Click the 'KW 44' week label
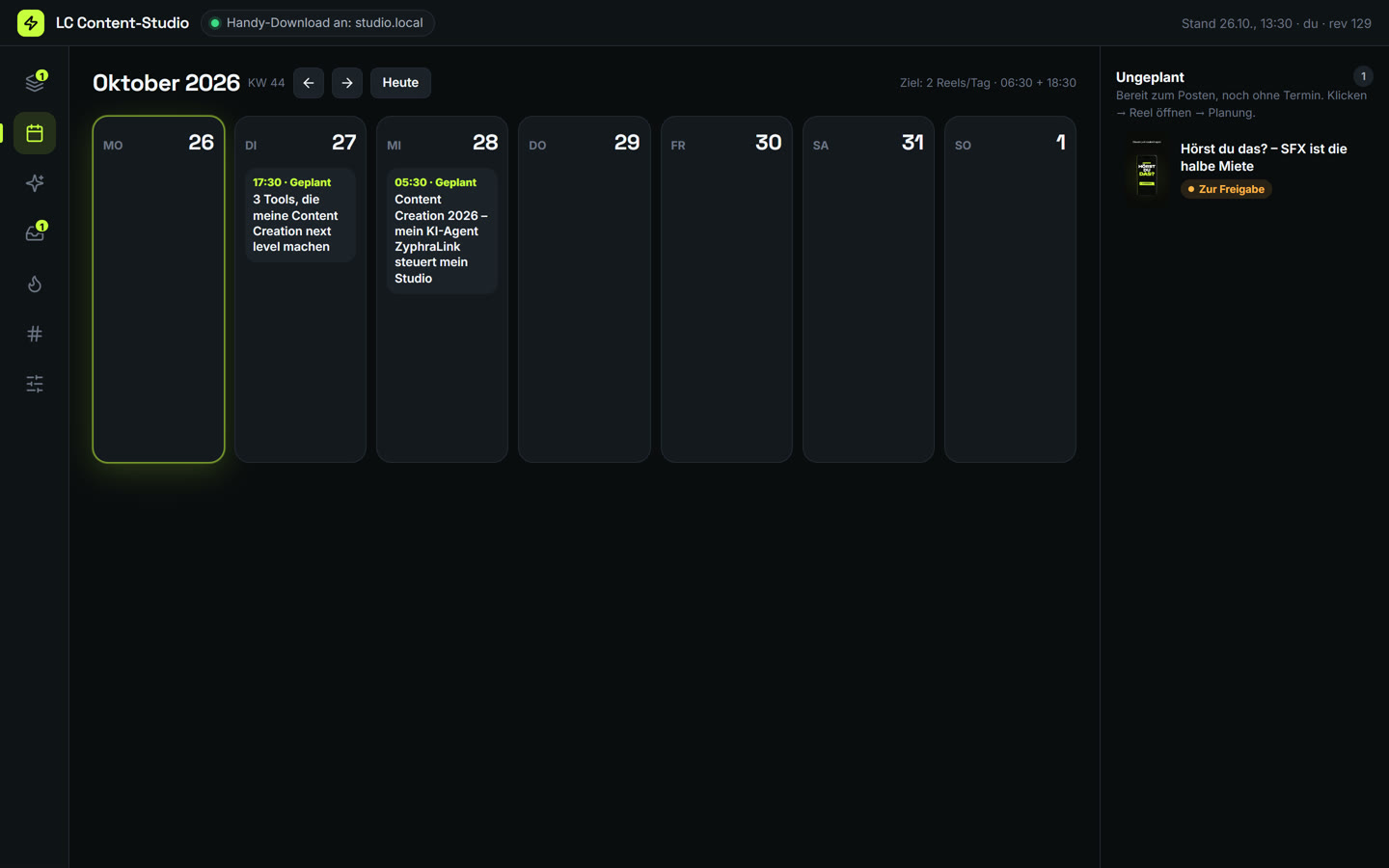The image size is (1389, 868). tap(266, 83)
